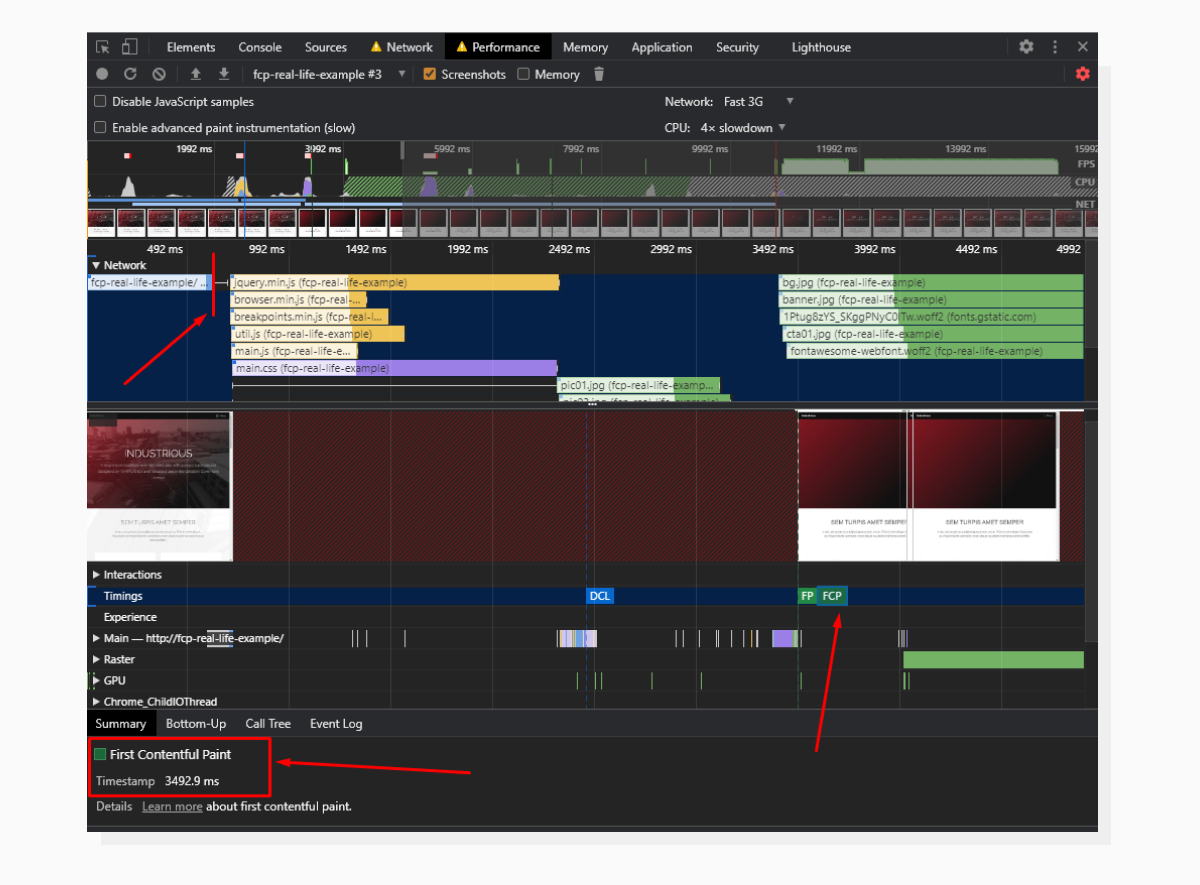Expand the Main thread track
This screenshot has height=885, width=1200.
(x=98, y=637)
